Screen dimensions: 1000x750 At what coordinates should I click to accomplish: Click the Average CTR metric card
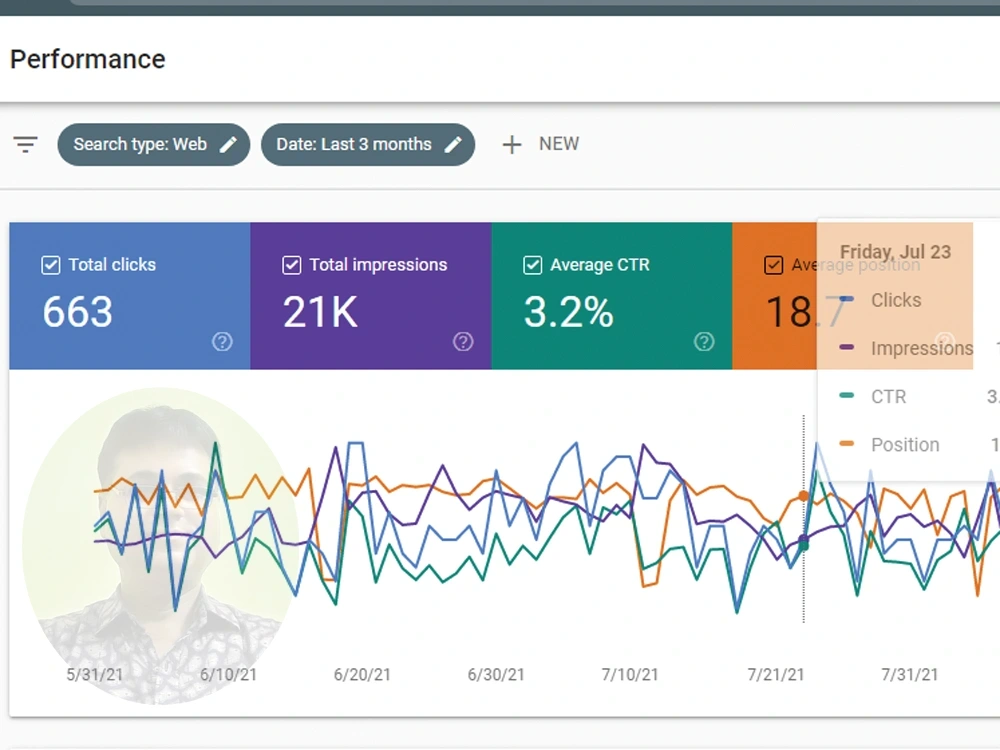[612, 296]
